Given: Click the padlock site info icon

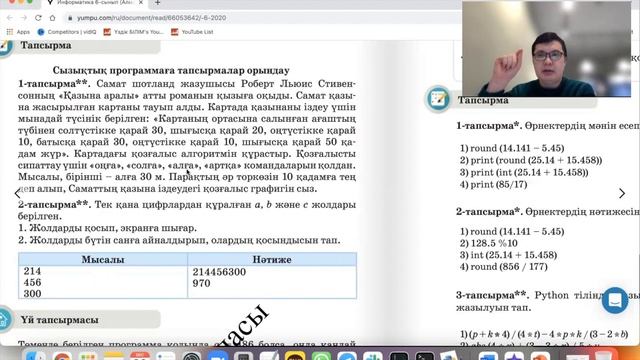Looking at the screenshot, I should pyautogui.click(x=70, y=18).
